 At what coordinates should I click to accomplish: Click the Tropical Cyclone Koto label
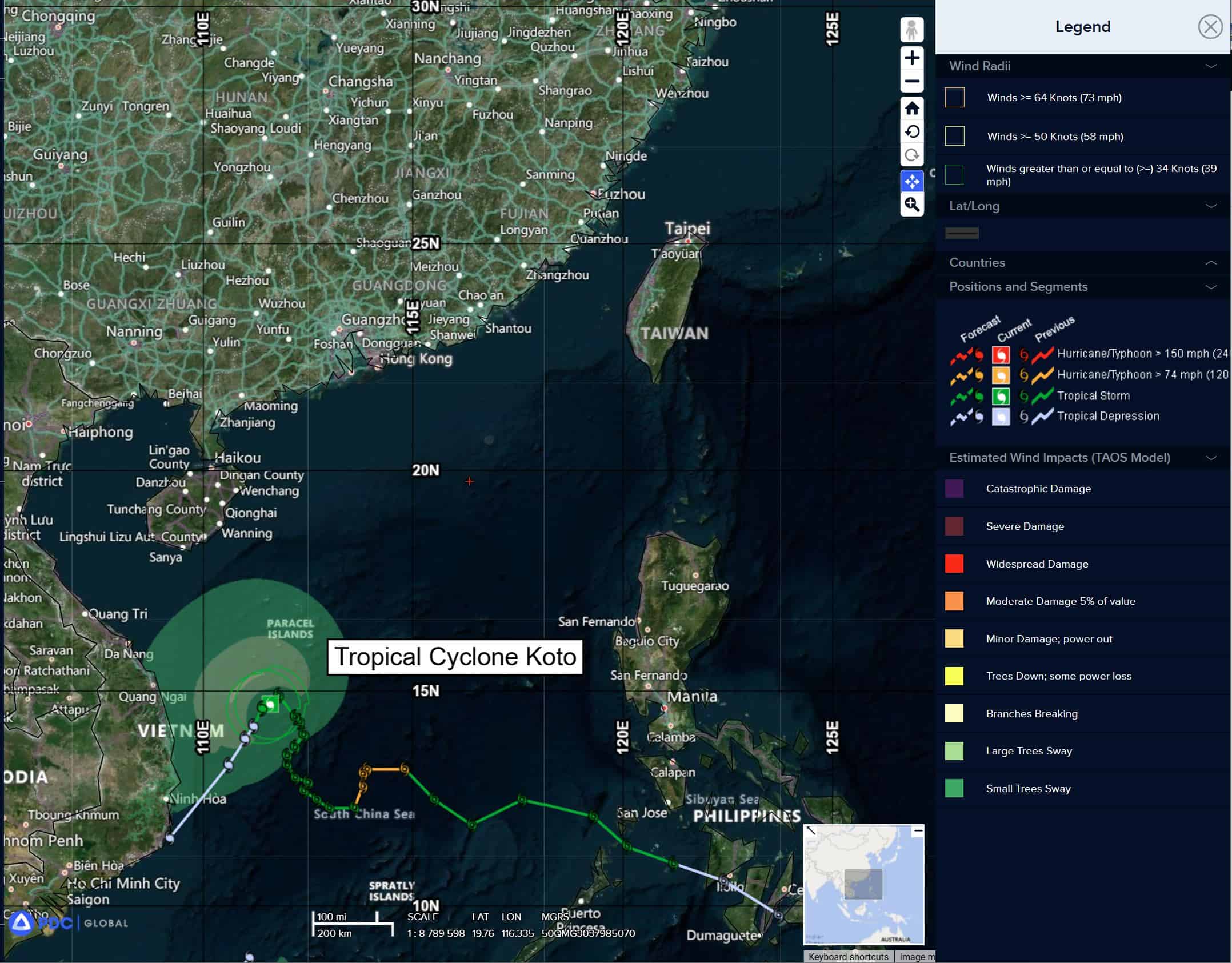pyautogui.click(x=455, y=657)
